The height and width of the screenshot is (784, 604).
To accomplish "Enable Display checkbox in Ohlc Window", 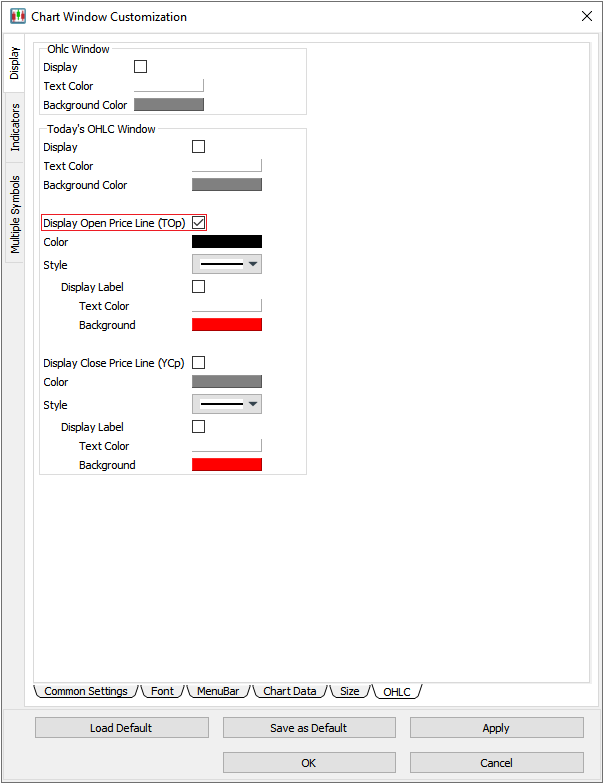I will (x=140, y=67).
